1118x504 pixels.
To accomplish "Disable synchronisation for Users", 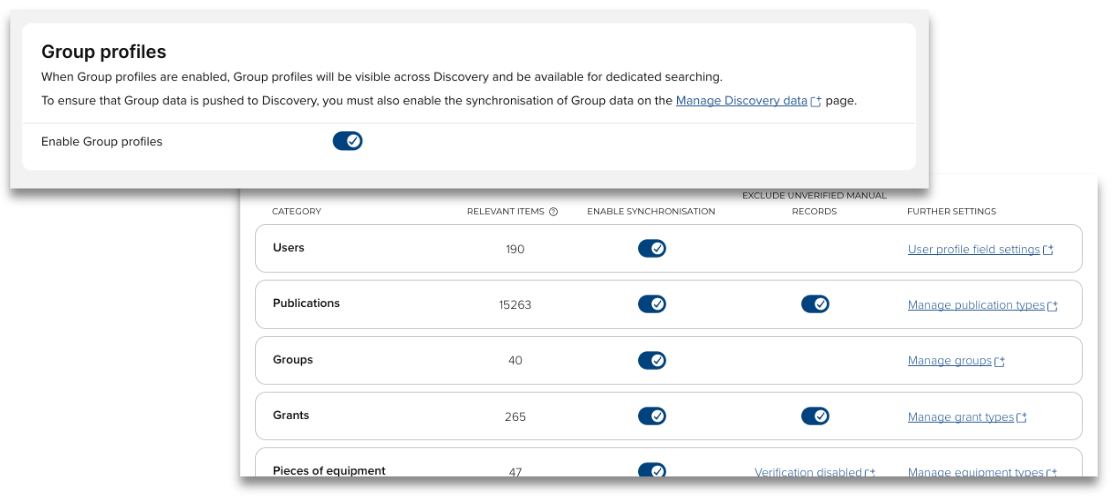I will coord(652,249).
